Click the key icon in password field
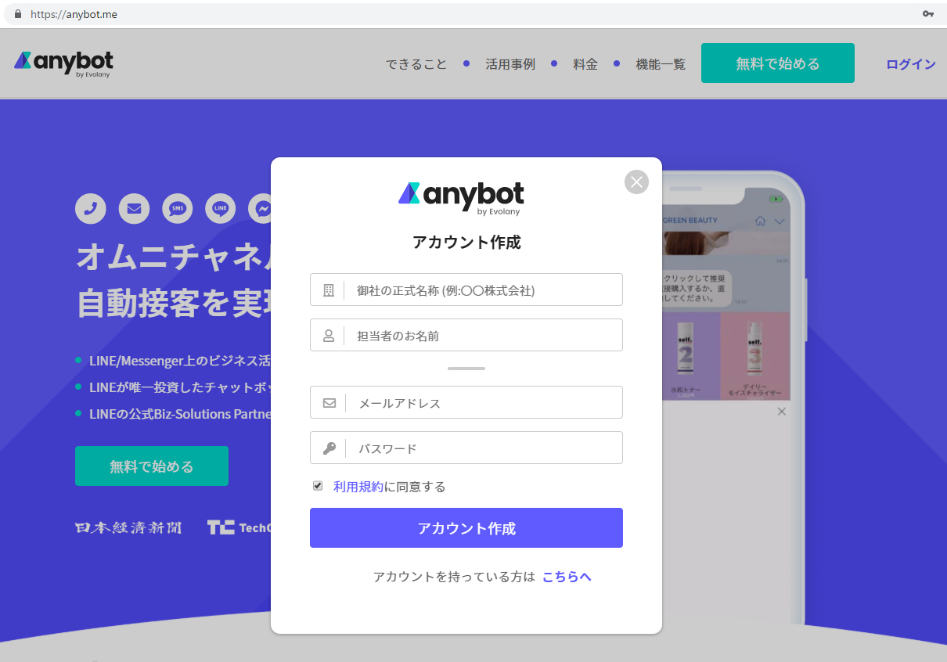947x662 pixels. coord(329,448)
